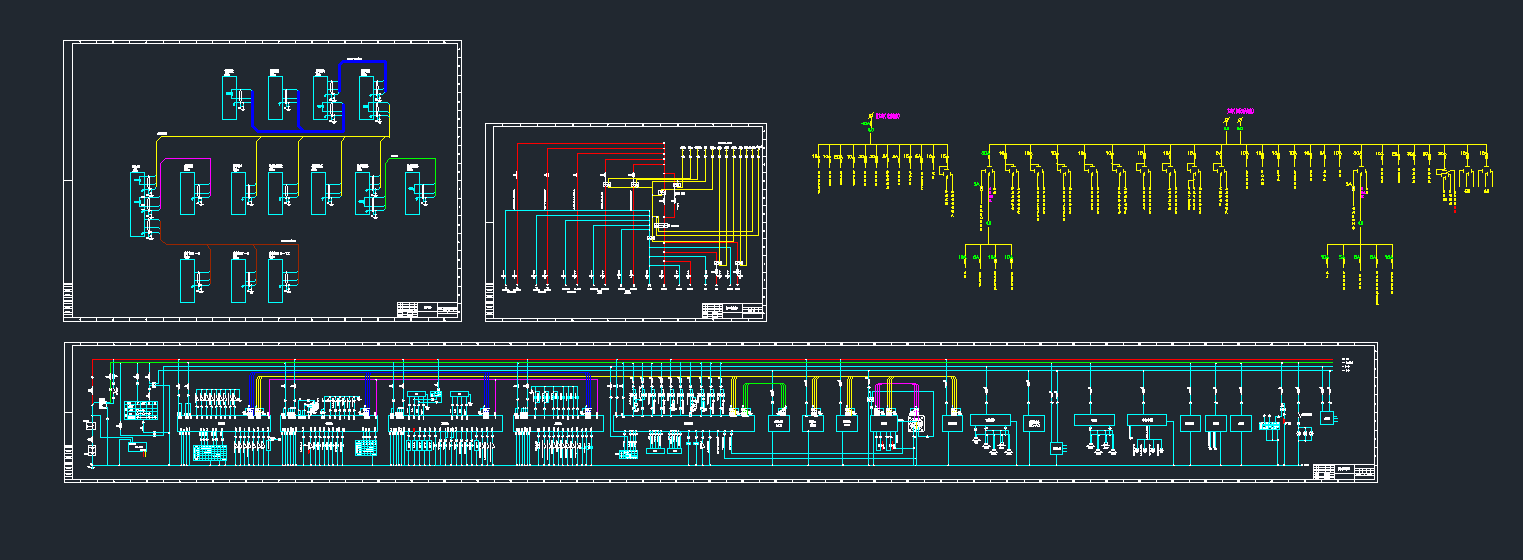Screen dimensions: 1523x560
Task: Click incoming breaker symbol on small busbar
Action: point(867,128)
